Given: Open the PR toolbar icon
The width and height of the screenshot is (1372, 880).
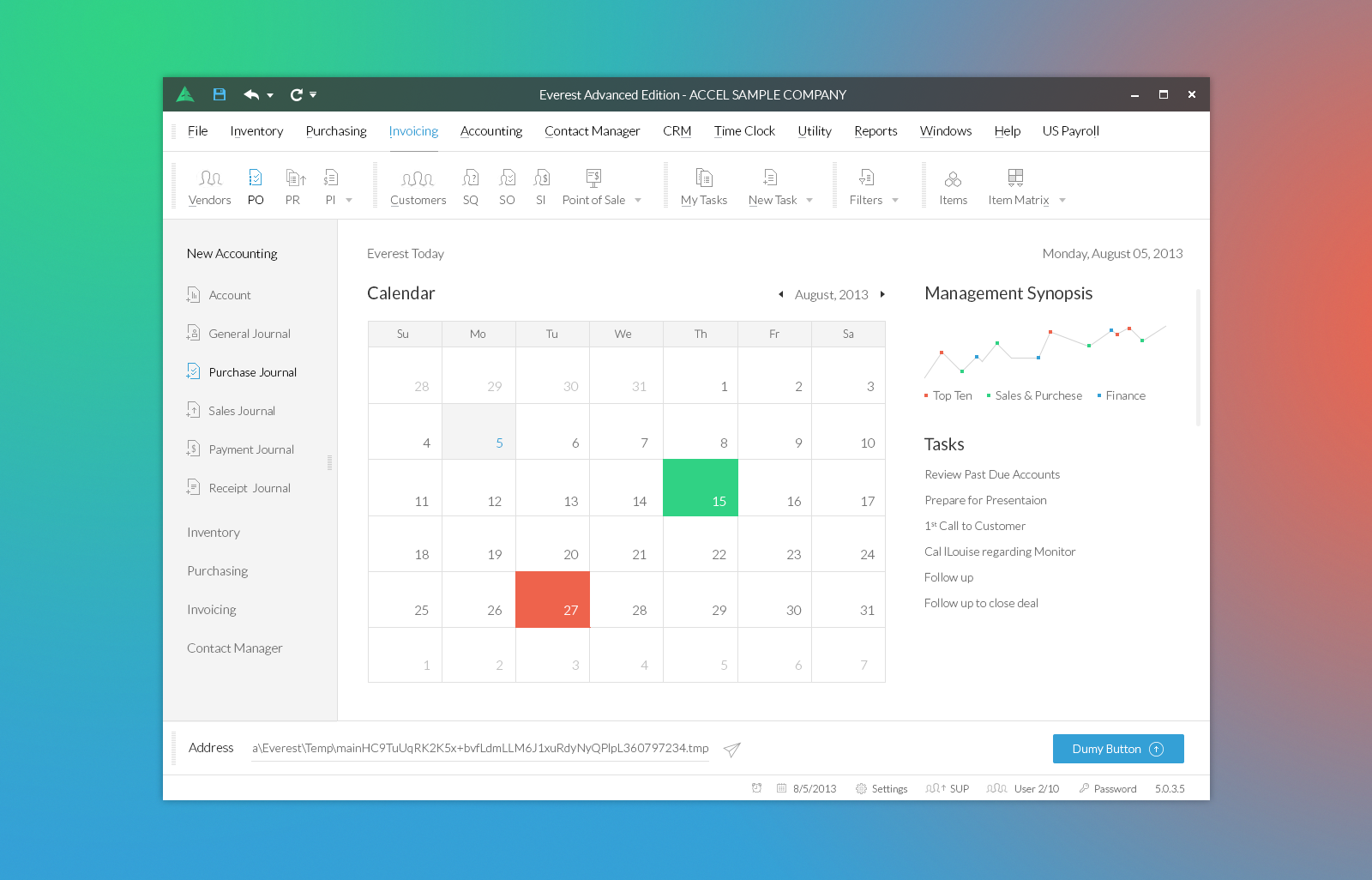Looking at the screenshot, I should (x=293, y=188).
